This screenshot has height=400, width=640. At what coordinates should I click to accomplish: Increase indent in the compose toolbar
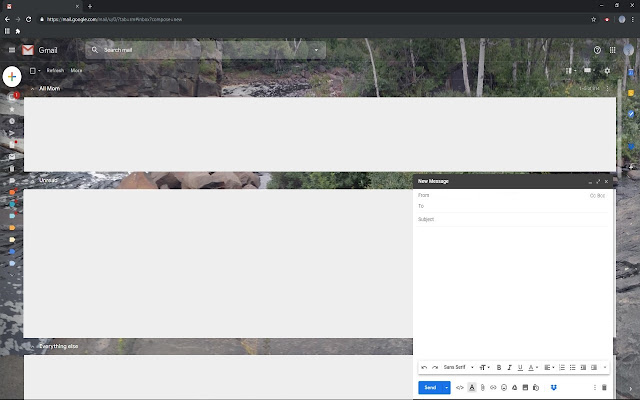point(594,368)
